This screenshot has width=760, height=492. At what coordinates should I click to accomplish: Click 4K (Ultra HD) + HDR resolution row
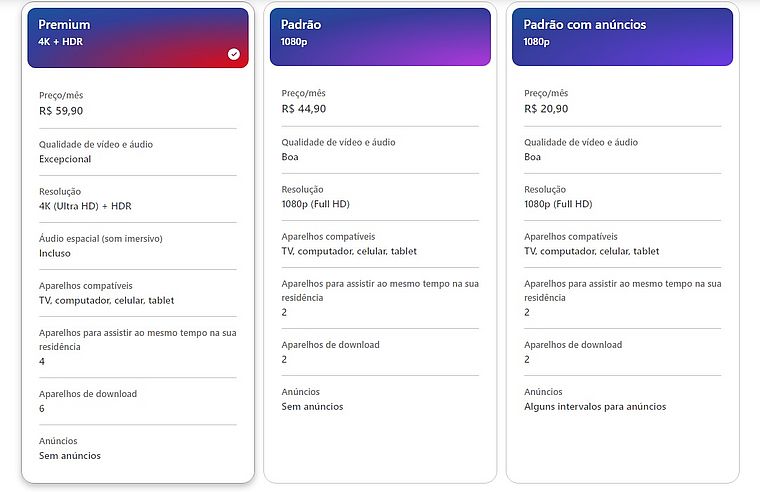click(85, 206)
